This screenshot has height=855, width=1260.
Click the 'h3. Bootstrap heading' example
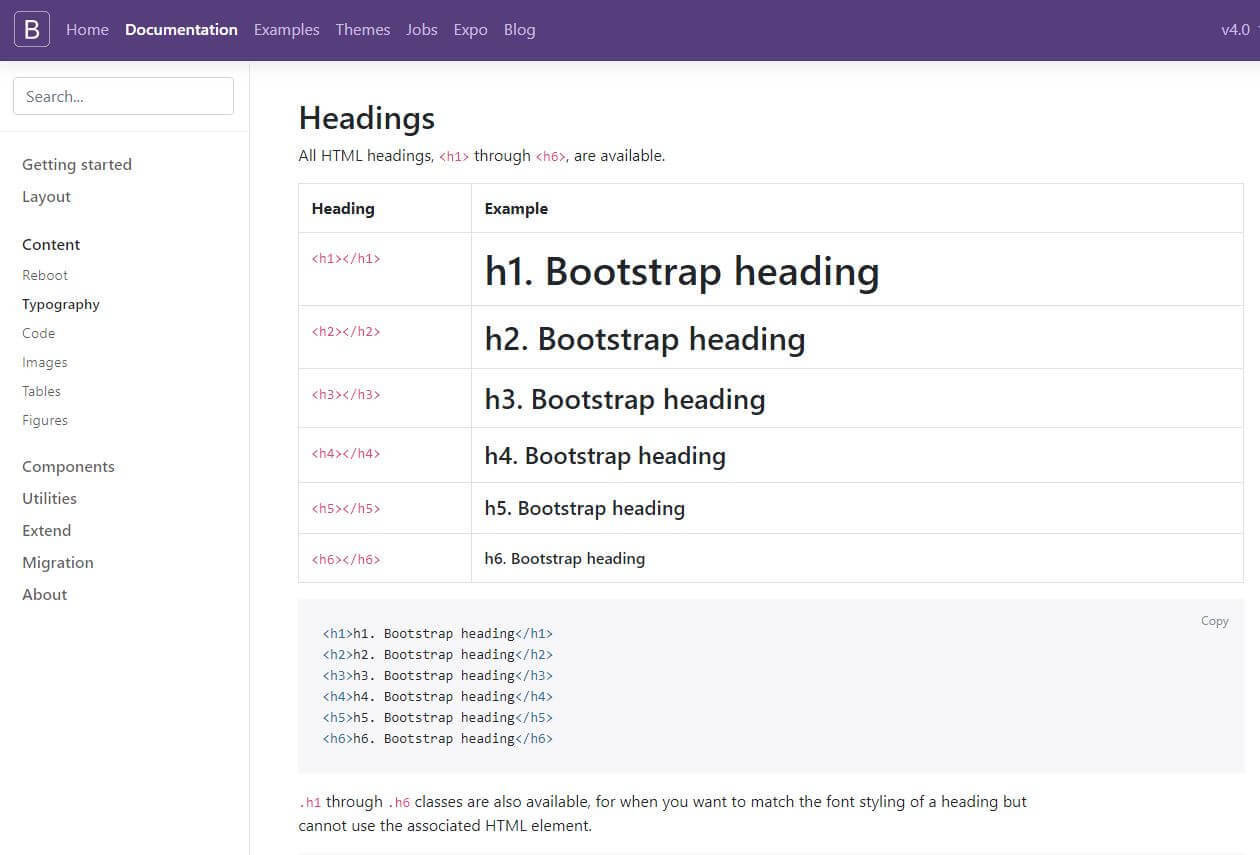(625, 399)
